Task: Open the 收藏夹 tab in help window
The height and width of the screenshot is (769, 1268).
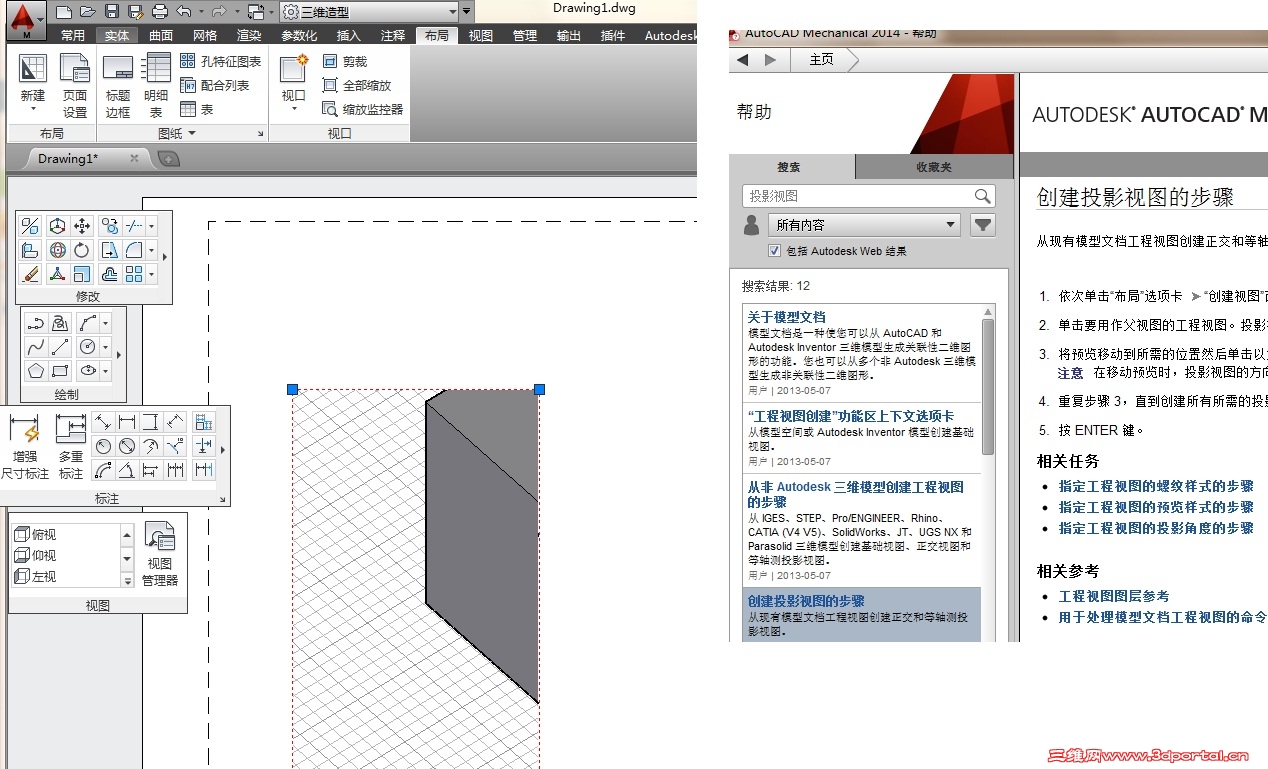Action: [934, 167]
